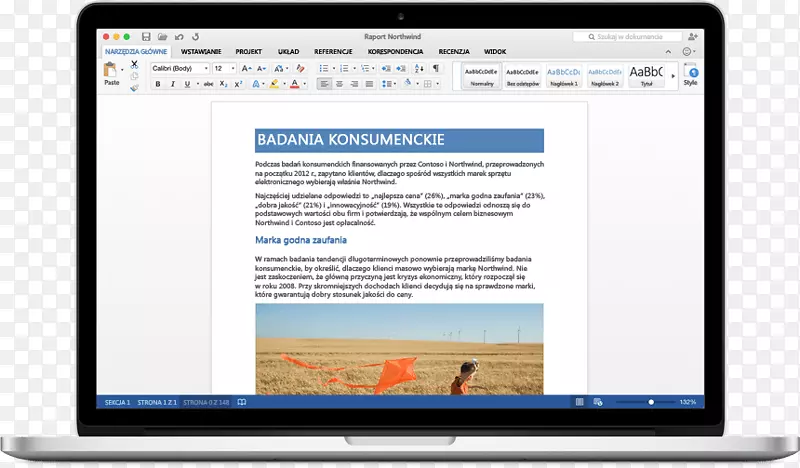800x468 pixels.
Task: Show paragraph marks with pilcrow icon
Action: 436,68
